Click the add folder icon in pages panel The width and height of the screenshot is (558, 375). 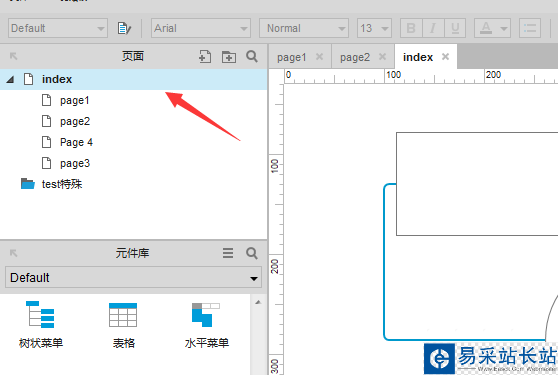(229, 57)
